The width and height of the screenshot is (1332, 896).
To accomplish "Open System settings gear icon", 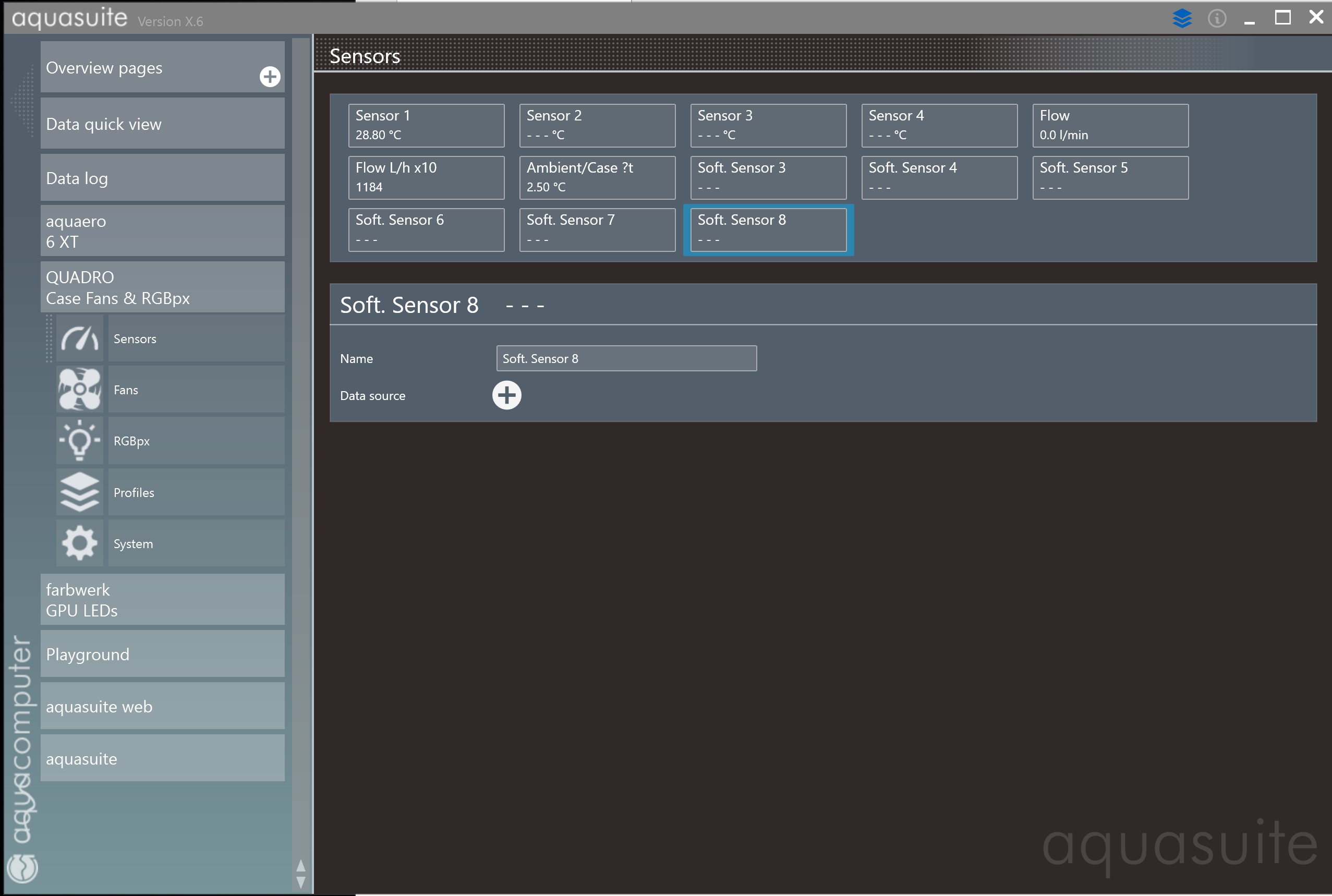I will [79, 543].
